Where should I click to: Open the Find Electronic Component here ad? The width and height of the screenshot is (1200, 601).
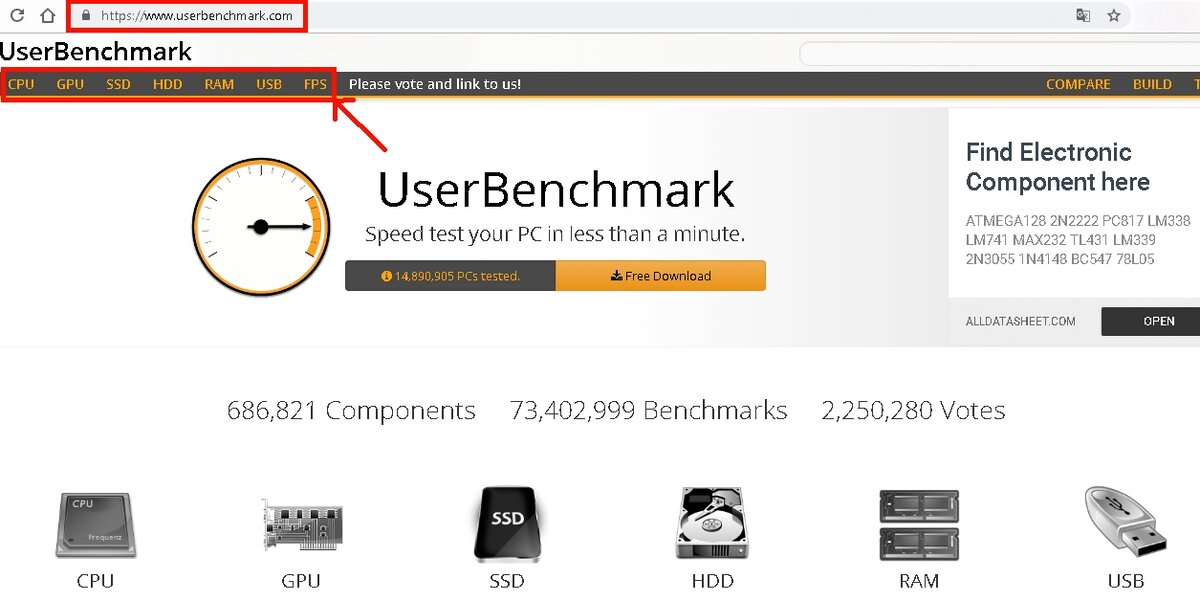pos(1058,167)
